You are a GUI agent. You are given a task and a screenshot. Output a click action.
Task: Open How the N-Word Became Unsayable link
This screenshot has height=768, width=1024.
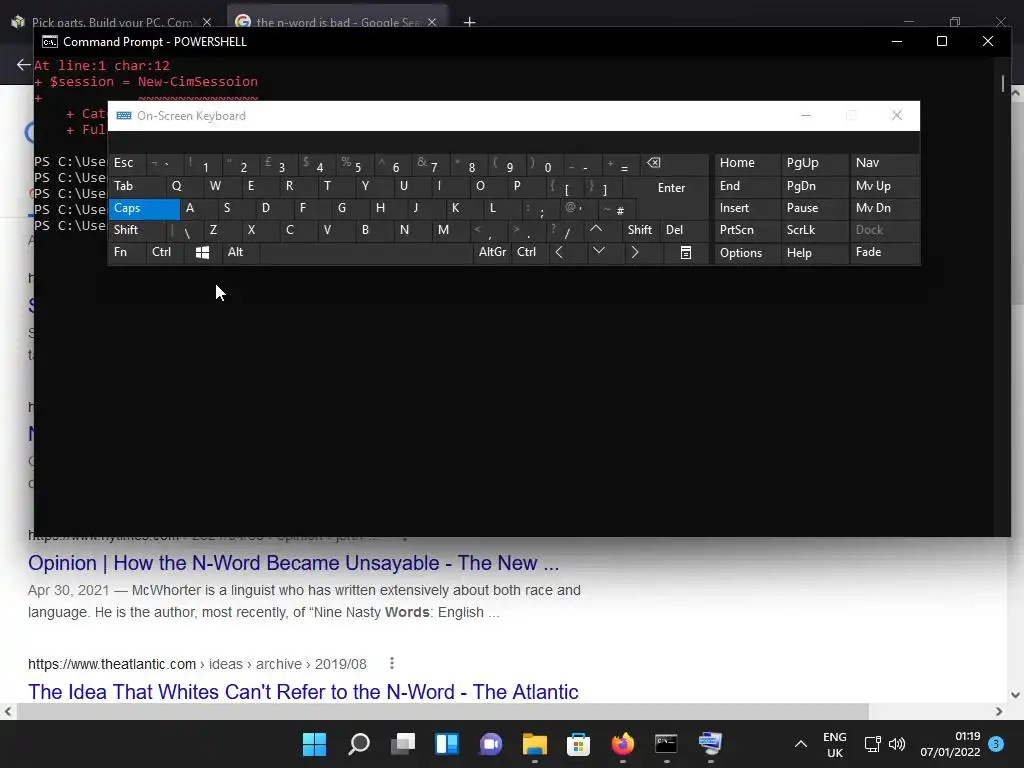click(x=293, y=563)
